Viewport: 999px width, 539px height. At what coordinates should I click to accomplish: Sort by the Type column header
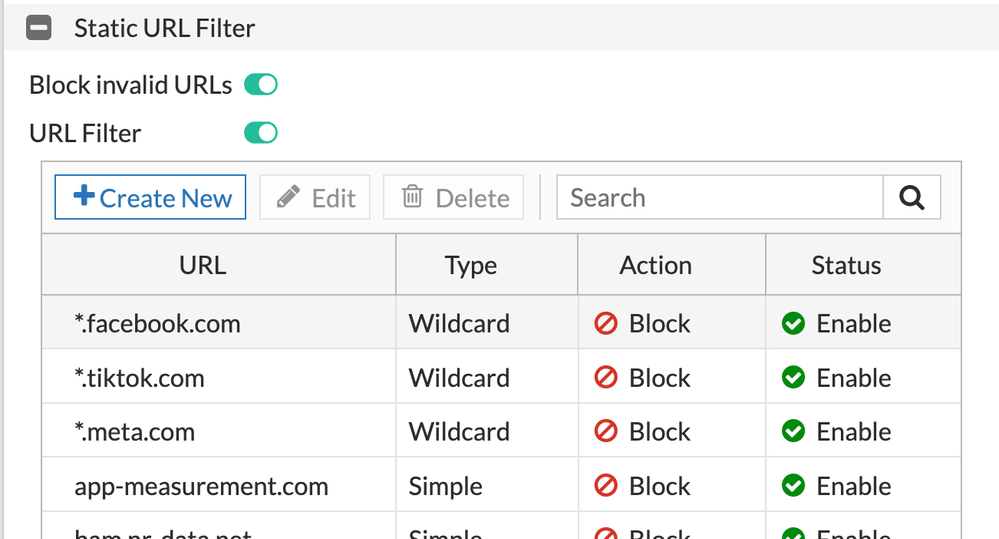click(x=470, y=265)
